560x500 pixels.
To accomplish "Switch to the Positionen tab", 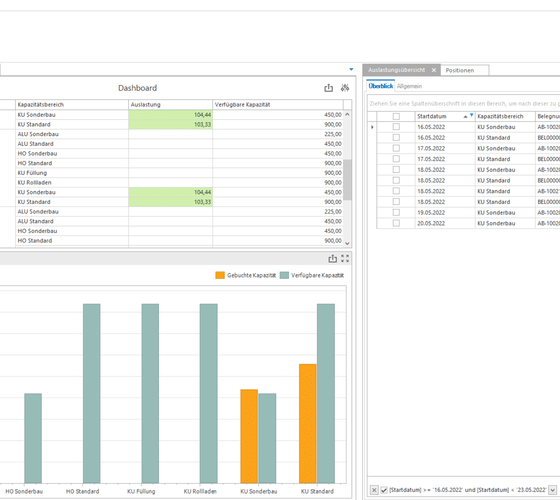I will point(460,70).
